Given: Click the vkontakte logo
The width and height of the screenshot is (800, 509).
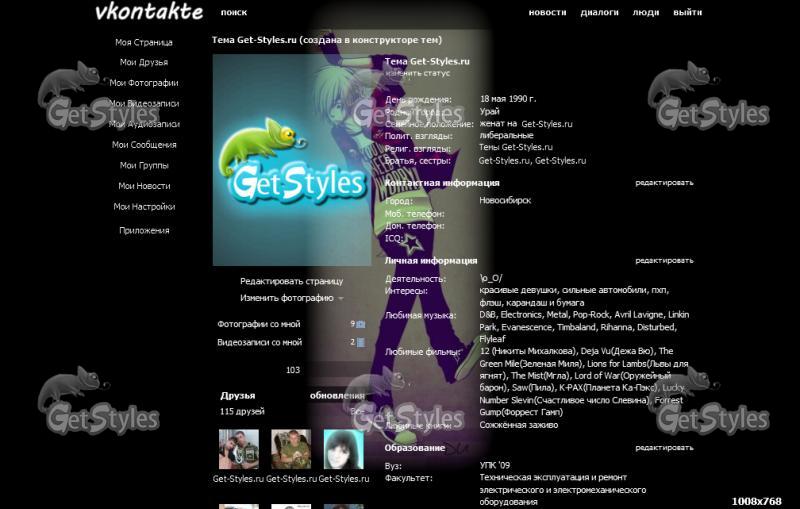Looking at the screenshot, I should pyautogui.click(x=148, y=12).
